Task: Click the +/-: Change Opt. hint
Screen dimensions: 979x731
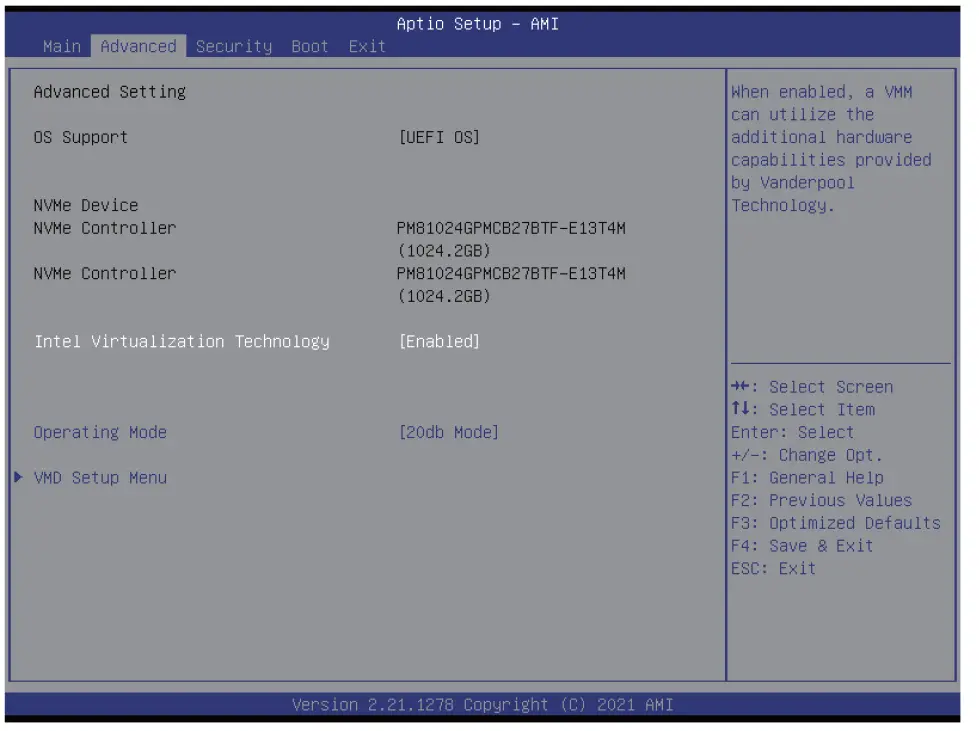Action: click(x=807, y=455)
